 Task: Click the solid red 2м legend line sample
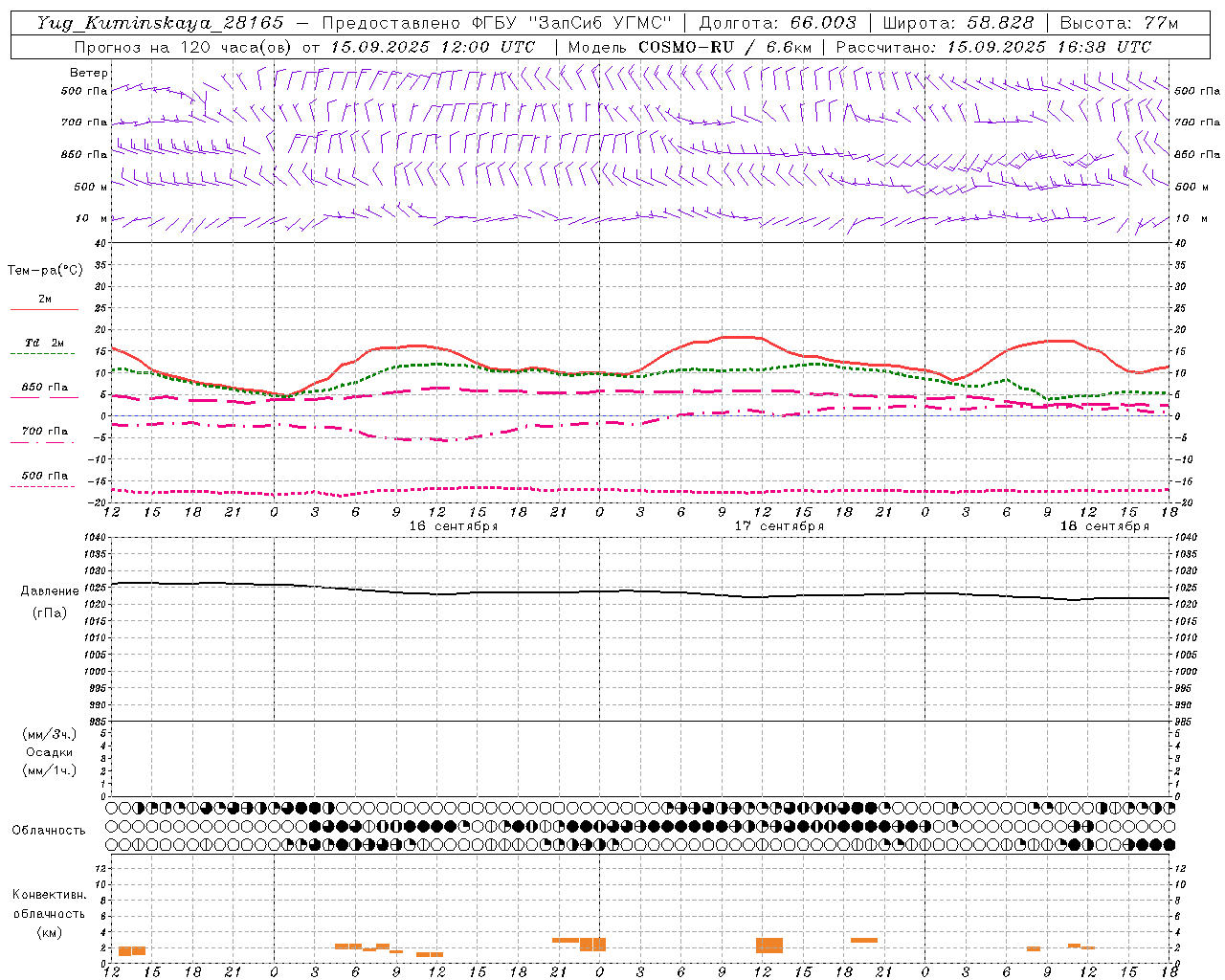[44, 310]
